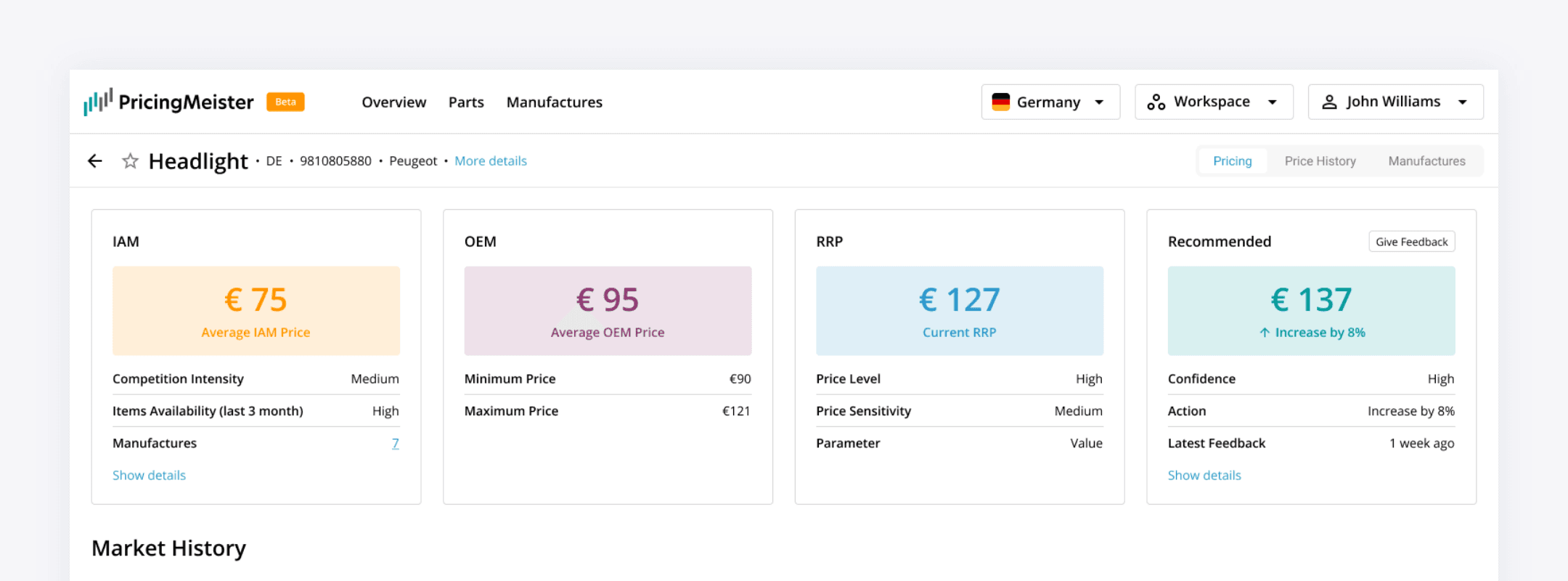Viewport: 1568px width, 581px height.
Task: Click the Germany flag icon
Action: [1001, 102]
